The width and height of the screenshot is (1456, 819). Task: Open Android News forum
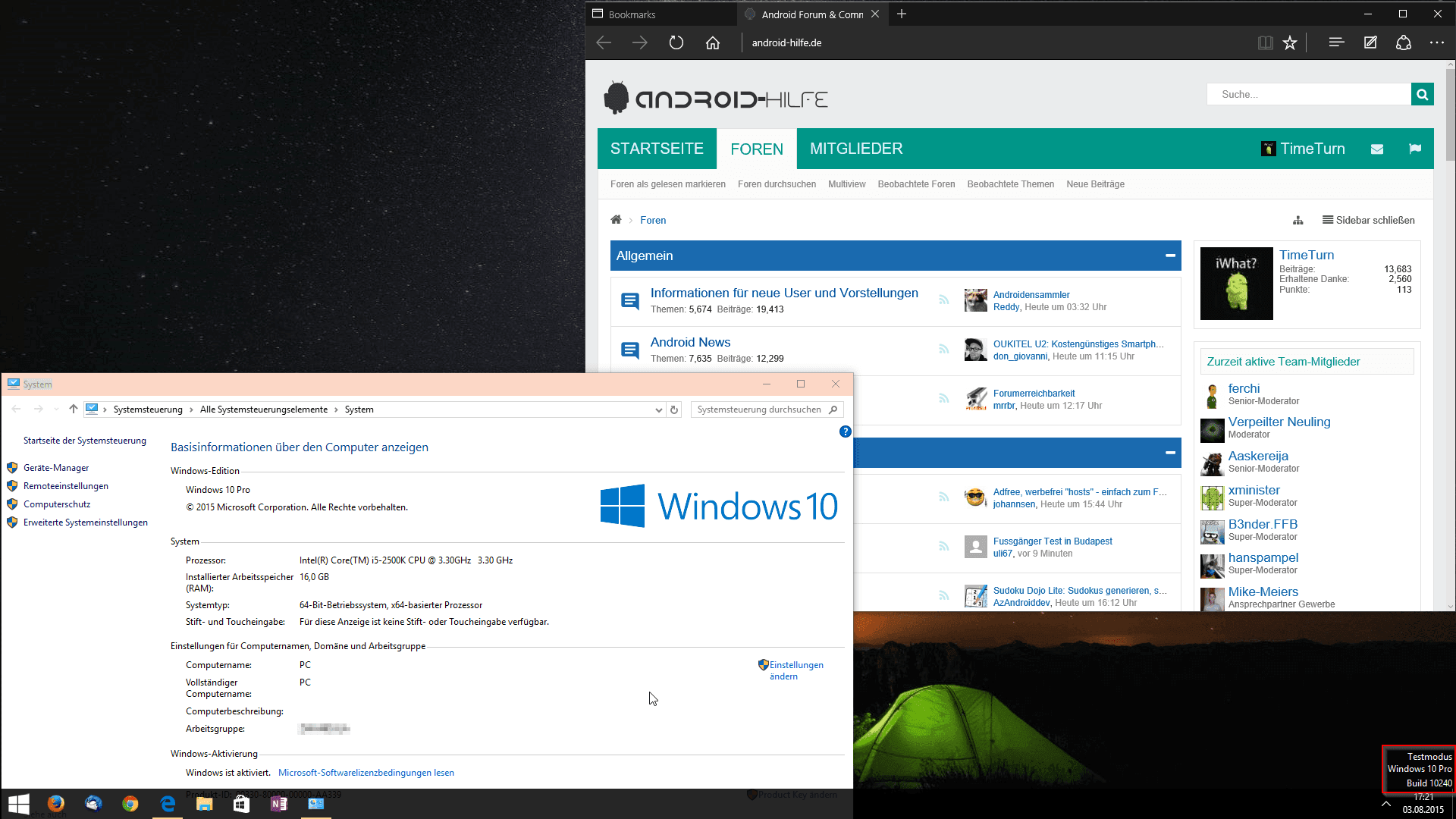tap(690, 342)
